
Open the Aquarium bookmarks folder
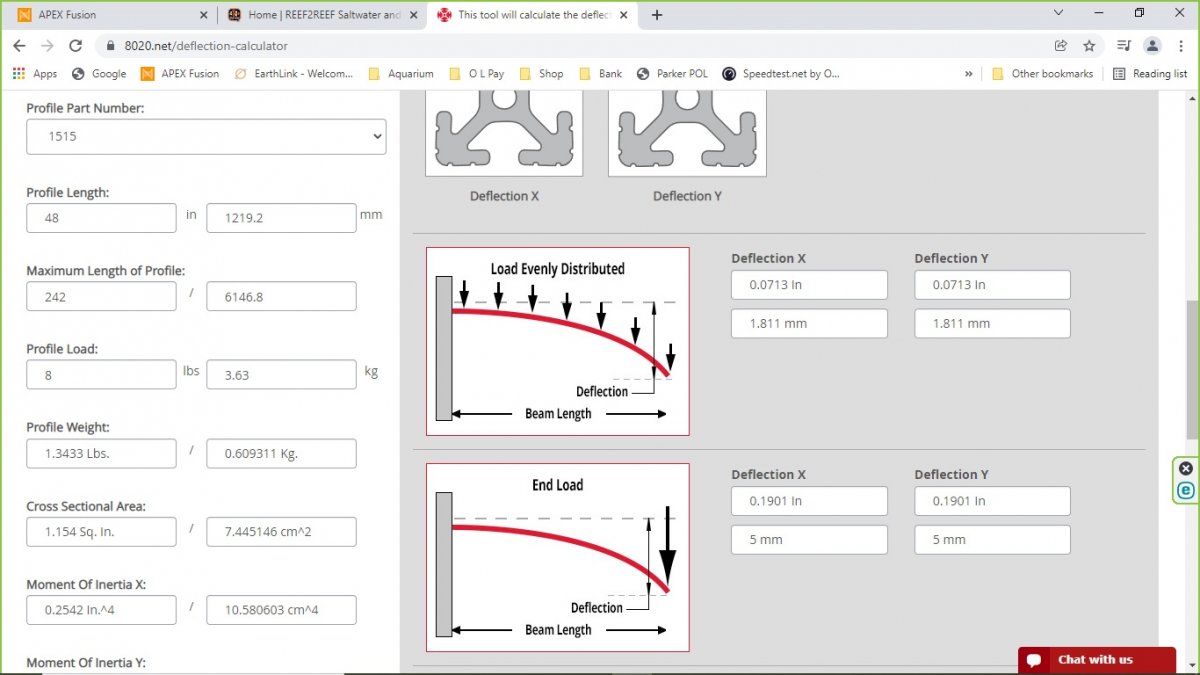(x=401, y=74)
